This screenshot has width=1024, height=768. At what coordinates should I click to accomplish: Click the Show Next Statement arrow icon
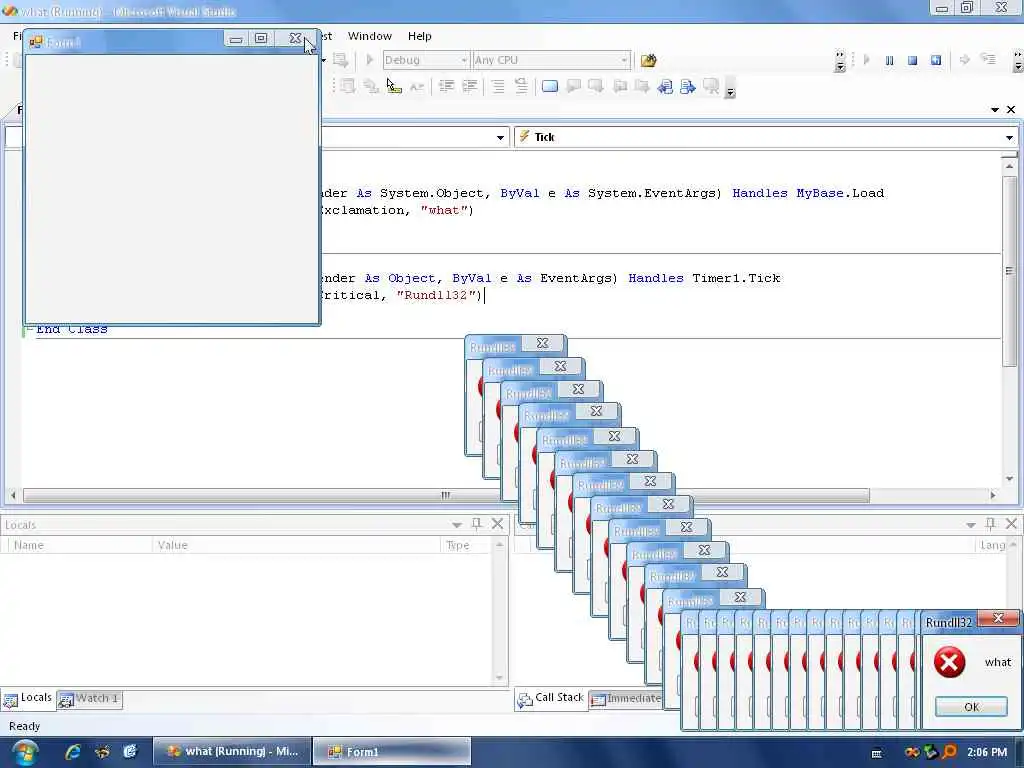pyautogui.click(x=965, y=60)
